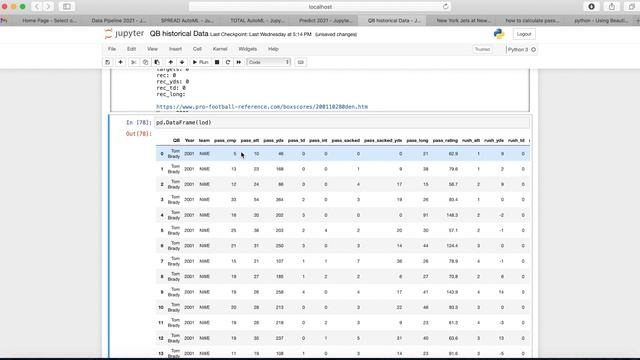640x360 pixels.
Task: Cut selected cells with scissors icon
Action: [x=133, y=62]
